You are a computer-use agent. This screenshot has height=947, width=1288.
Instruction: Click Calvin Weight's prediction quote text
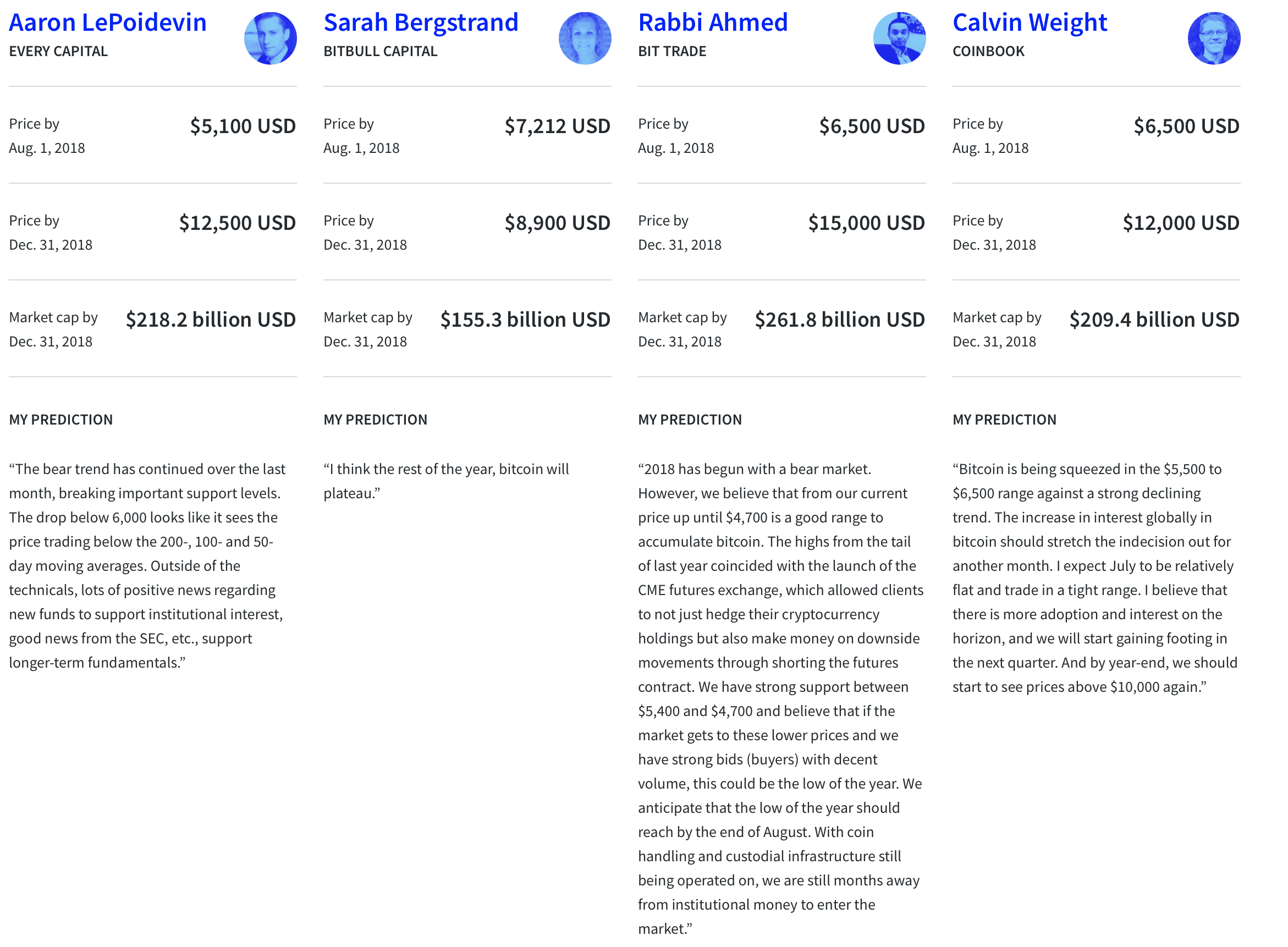[x=1095, y=577]
